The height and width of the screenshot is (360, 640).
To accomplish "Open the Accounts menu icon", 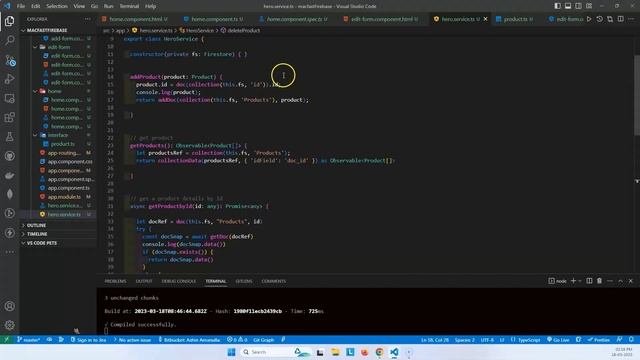I will (9, 306).
